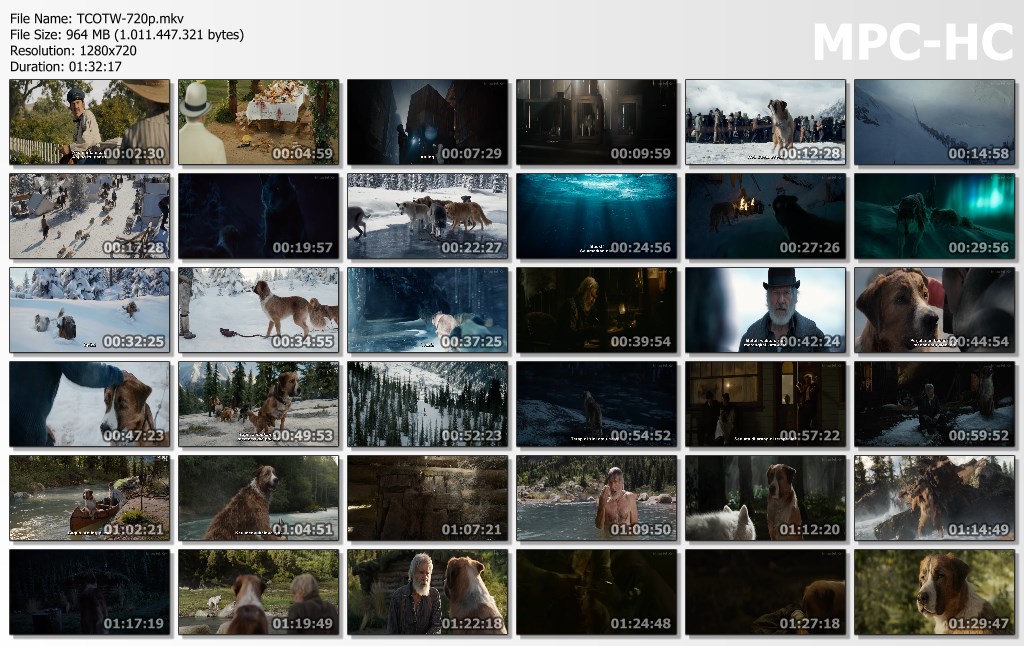Pick the thumbnail marked 00:32:25
The width and height of the screenshot is (1024, 646).
click(89, 310)
